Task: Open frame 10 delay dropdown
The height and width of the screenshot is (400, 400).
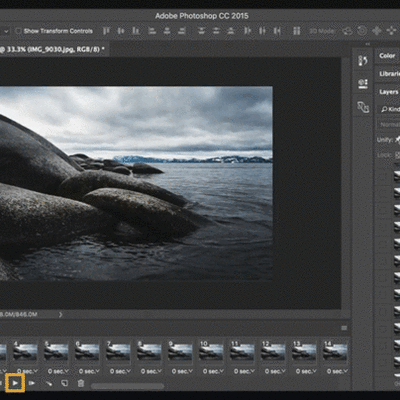Action: 213,371
